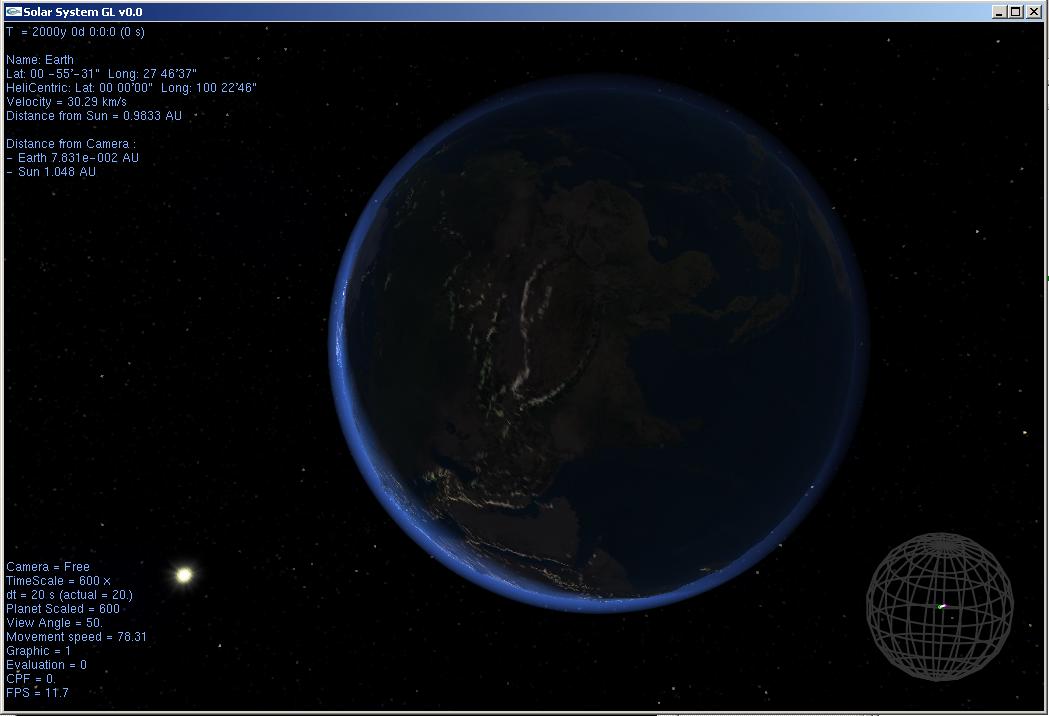Click 'Distance from Sun = 0.9833 AU'
1049x716 pixels.
point(94,116)
